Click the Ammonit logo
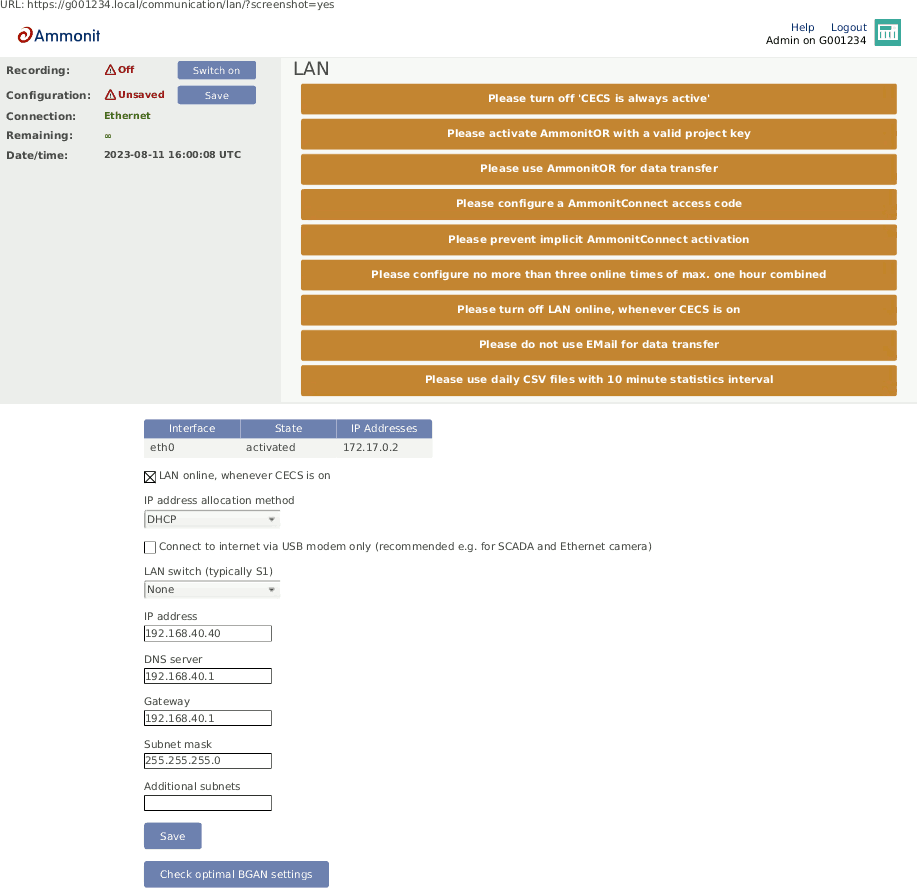The image size is (917, 889). [57, 35]
